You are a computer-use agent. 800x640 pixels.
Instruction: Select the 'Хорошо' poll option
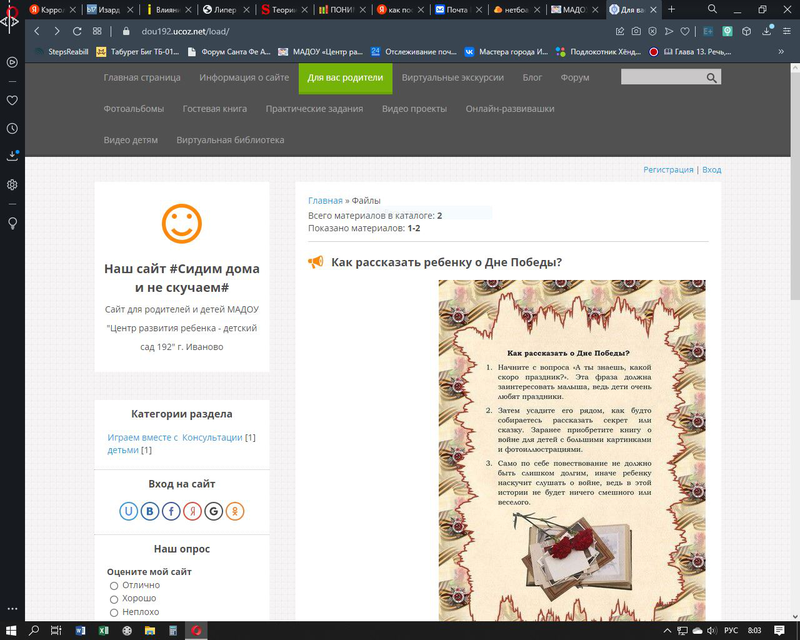114,599
